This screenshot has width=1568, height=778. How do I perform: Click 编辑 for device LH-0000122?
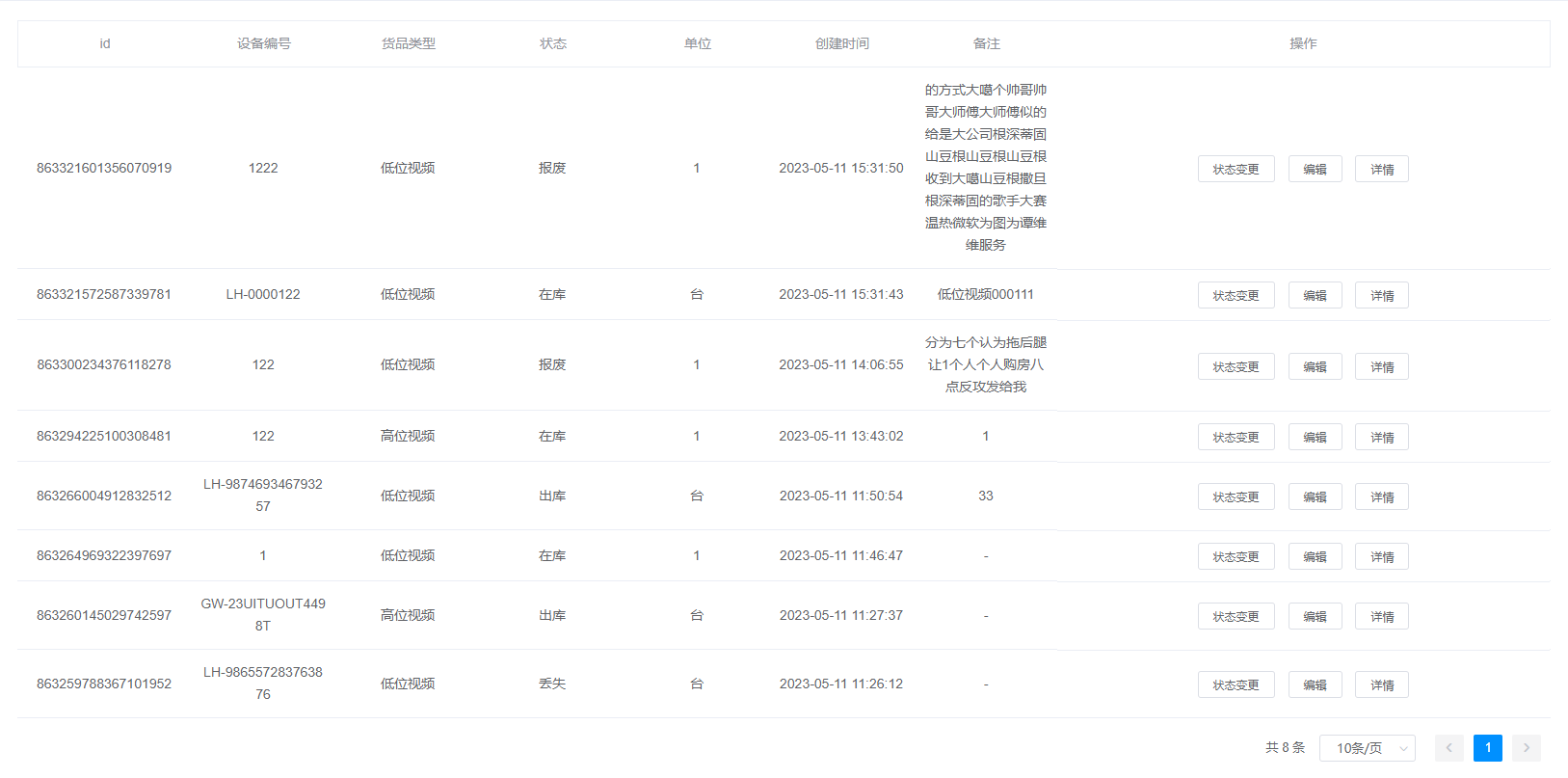point(1315,295)
